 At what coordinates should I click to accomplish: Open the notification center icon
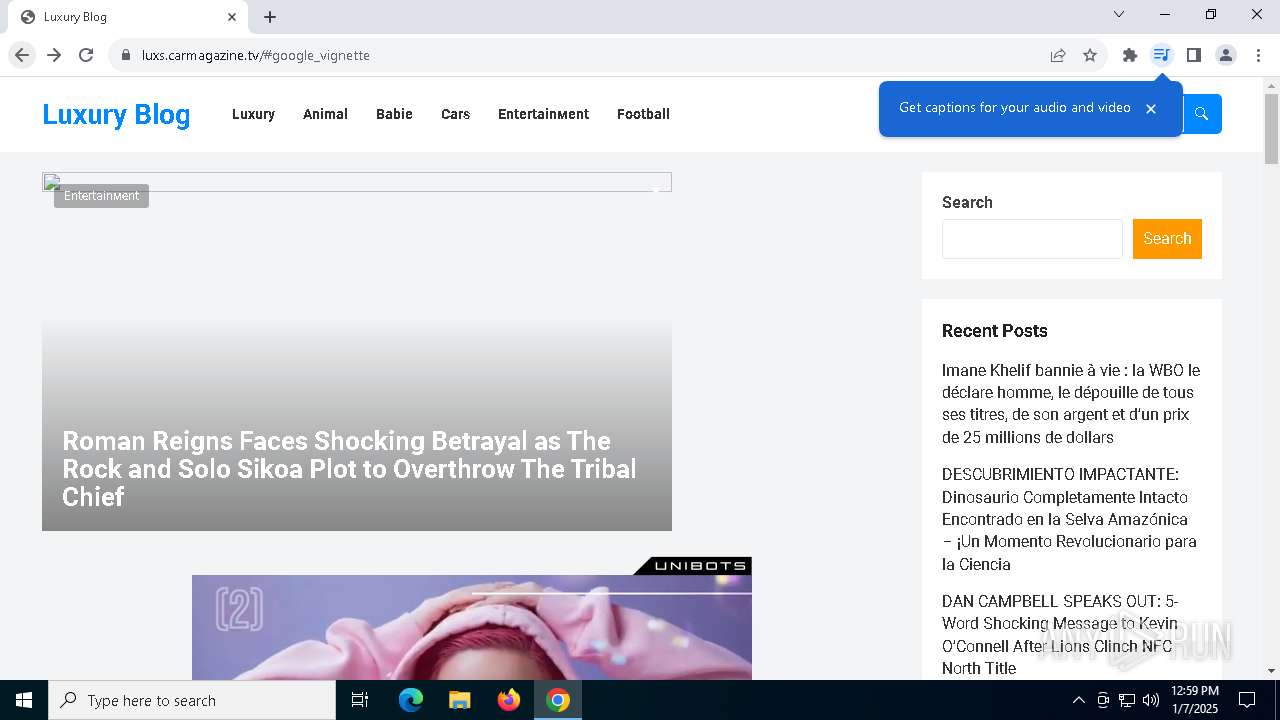pos(1247,700)
